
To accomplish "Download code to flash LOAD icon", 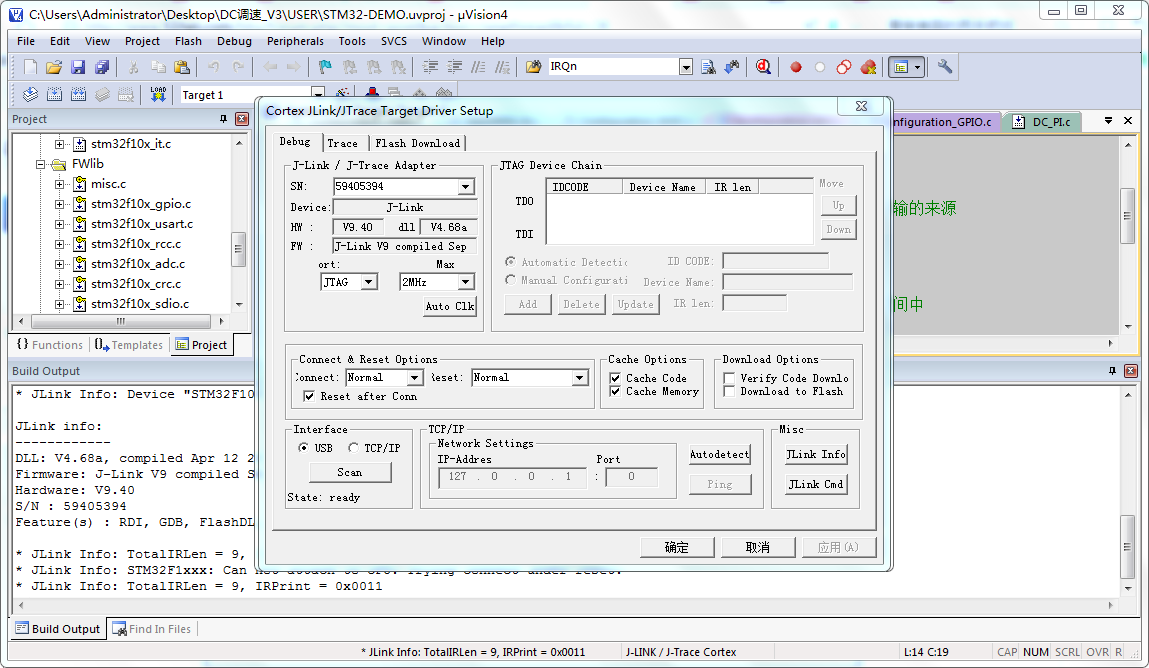I will click(158, 94).
